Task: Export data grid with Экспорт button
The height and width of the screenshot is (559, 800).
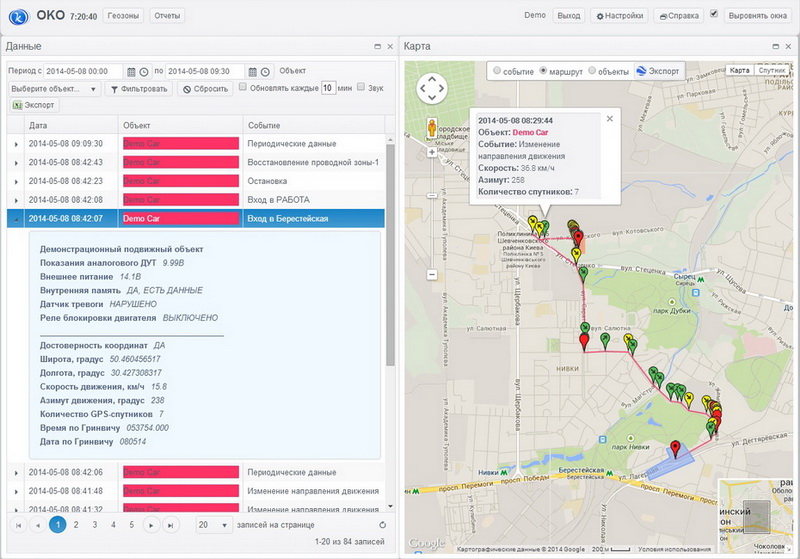Action: [x=34, y=105]
